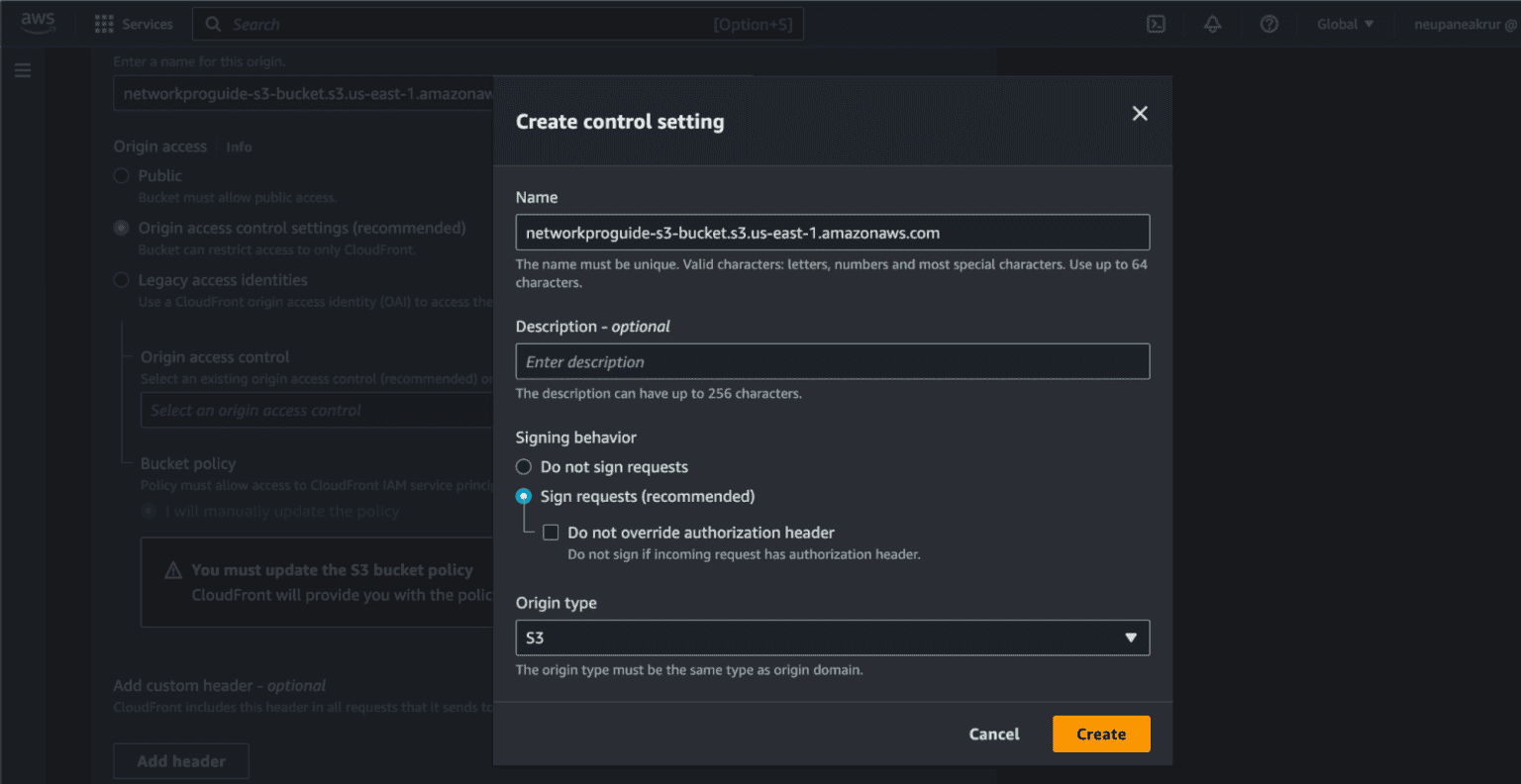Image resolution: width=1521 pixels, height=784 pixels.
Task: Open the neupaneakrur account menu
Action: click(1465, 24)
